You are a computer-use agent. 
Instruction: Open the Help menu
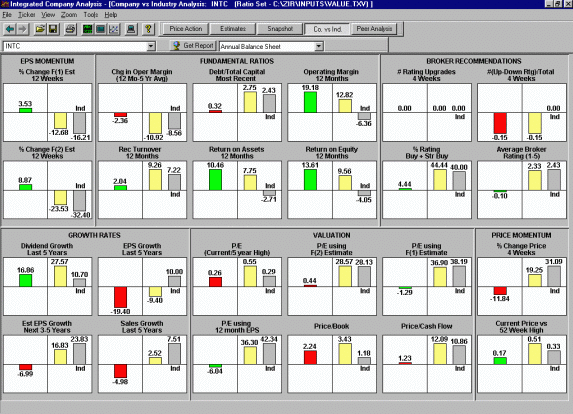click(111, 15)
